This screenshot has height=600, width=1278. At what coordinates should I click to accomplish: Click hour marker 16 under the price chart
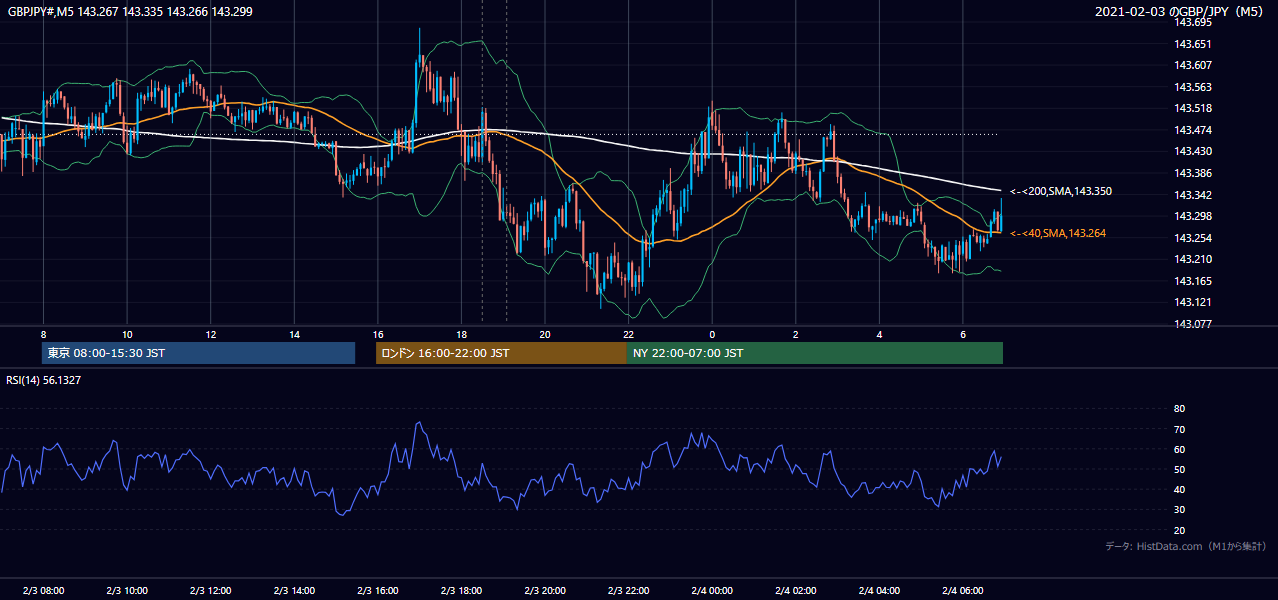point(378,334)
